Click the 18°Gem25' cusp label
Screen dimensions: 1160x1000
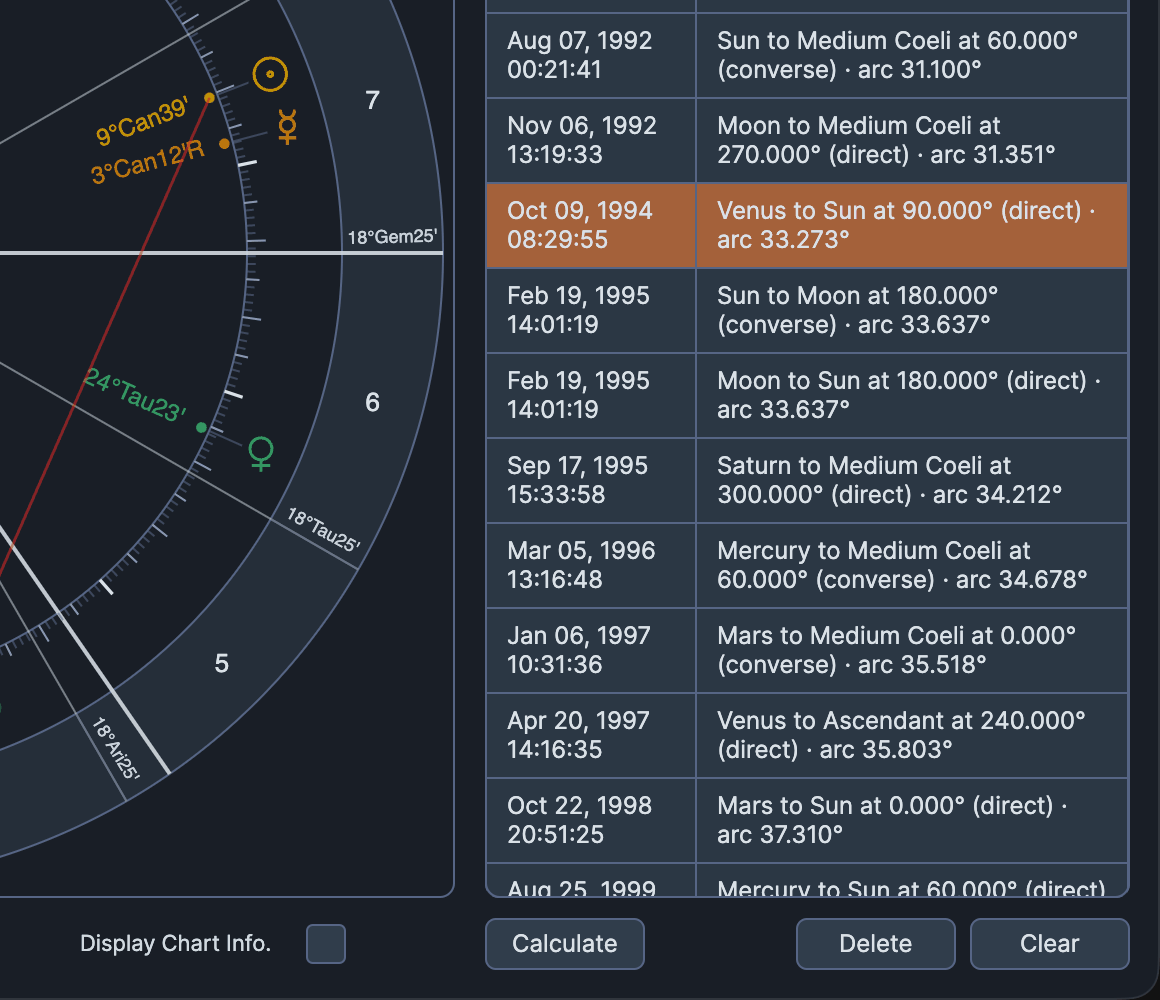(392, 237)
